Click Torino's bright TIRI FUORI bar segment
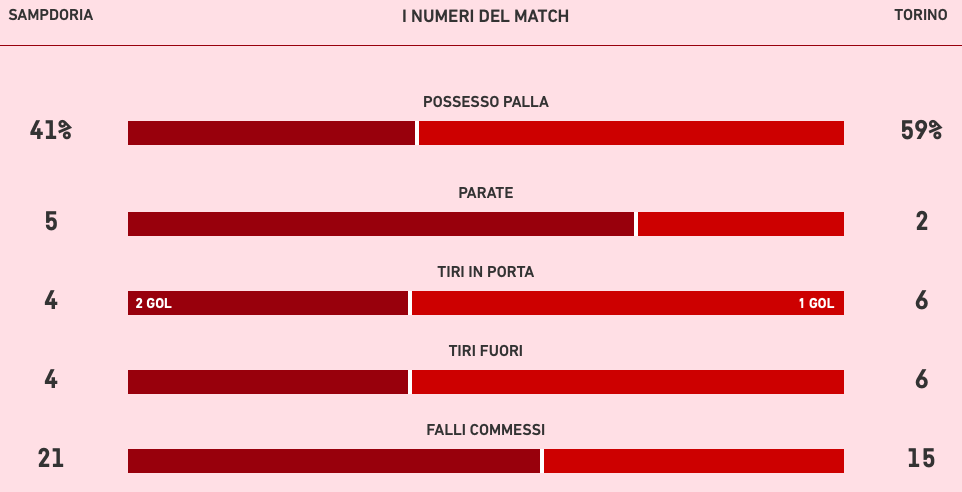 tap(628, 382)
